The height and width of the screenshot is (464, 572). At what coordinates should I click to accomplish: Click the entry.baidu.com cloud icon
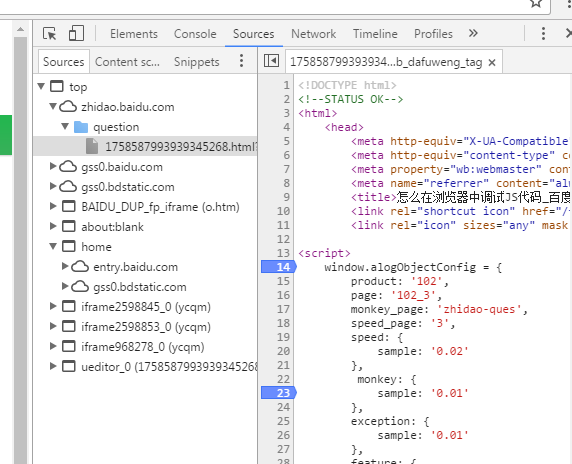pyautogui.click(x=80, y=267)
